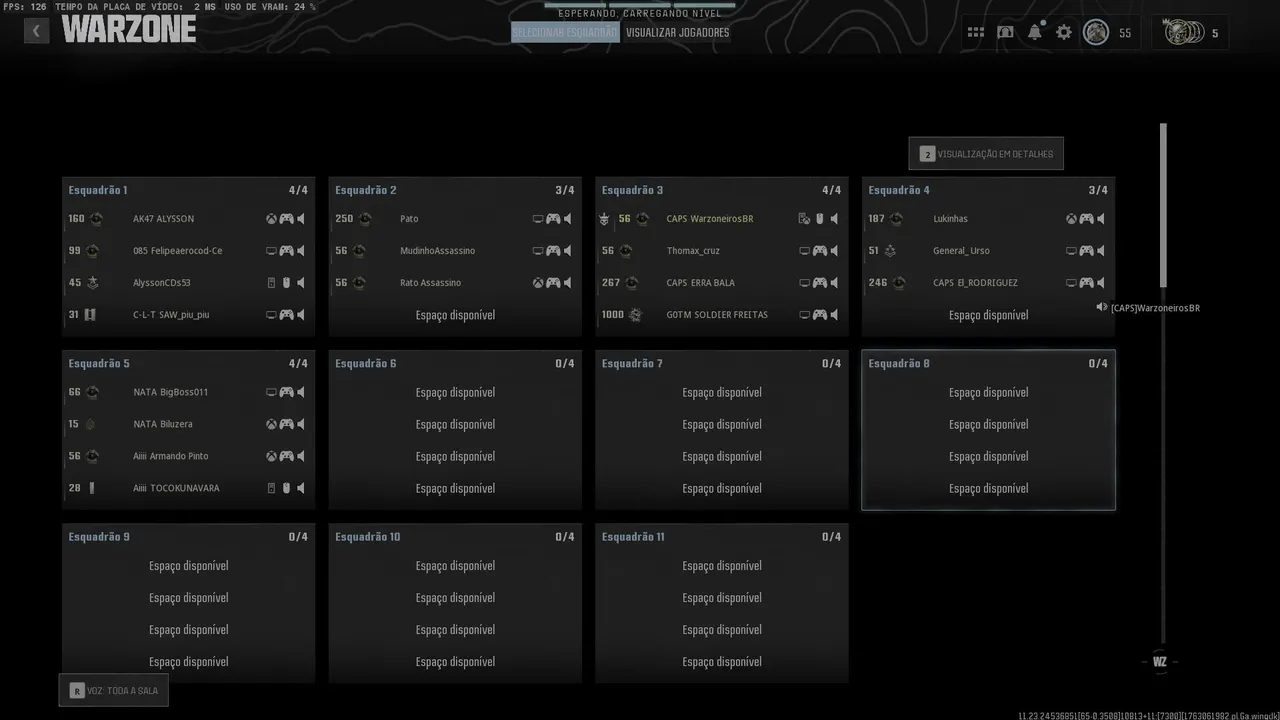This screenshot has width=1280, height=720.
Task: Click speaking indicator icon by [CAPS]WarzoneirosBR
Action: [1102, 308]
